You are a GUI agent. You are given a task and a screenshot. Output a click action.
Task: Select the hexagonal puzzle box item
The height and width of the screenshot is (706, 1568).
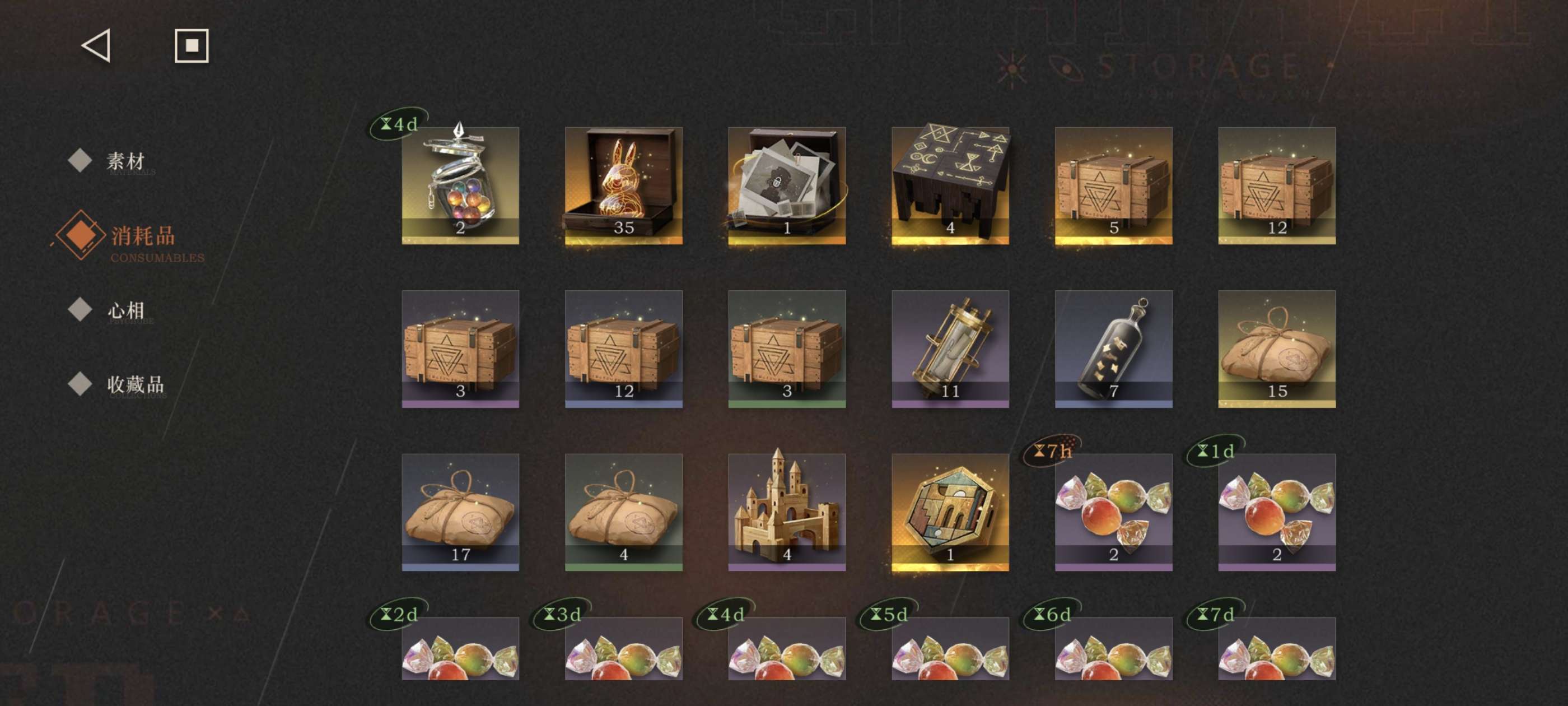950,512
